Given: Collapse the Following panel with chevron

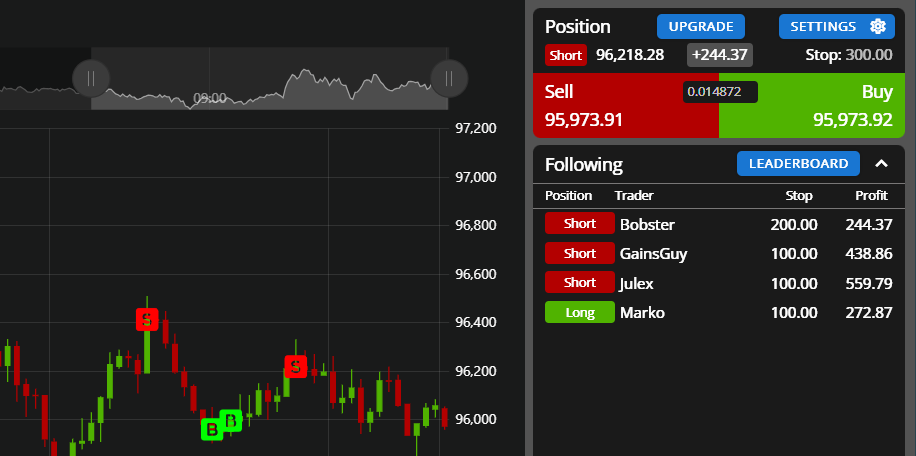Looking at the screenshot, I should [881, 163].
